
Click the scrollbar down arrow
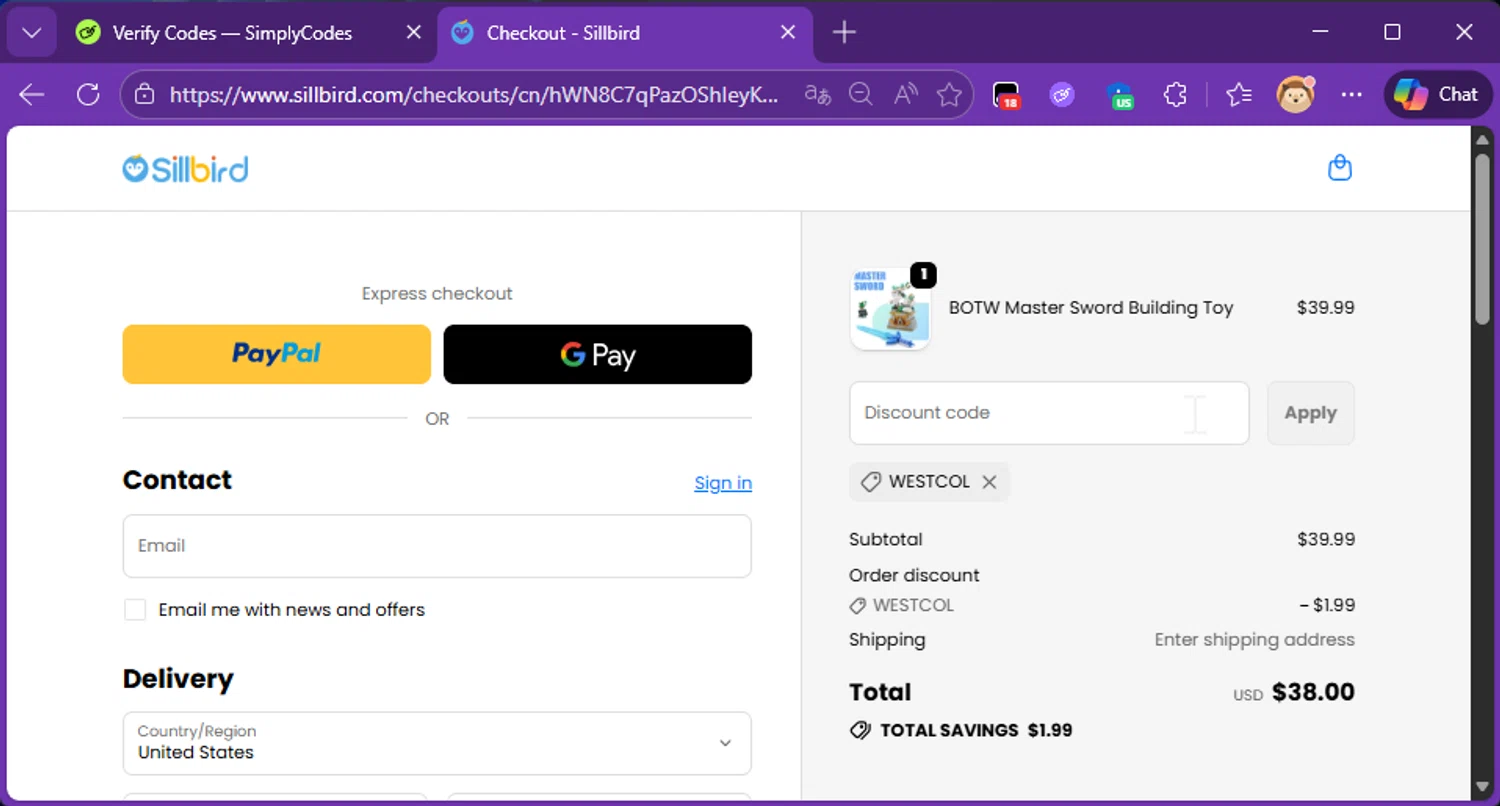click(x=1483, y=788)
